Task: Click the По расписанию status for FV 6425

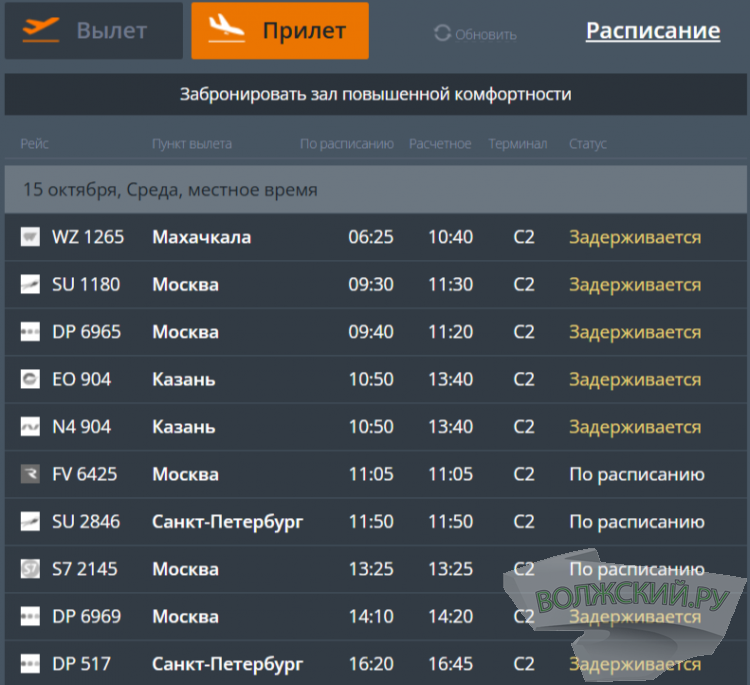Action: [x=637, y=474]
